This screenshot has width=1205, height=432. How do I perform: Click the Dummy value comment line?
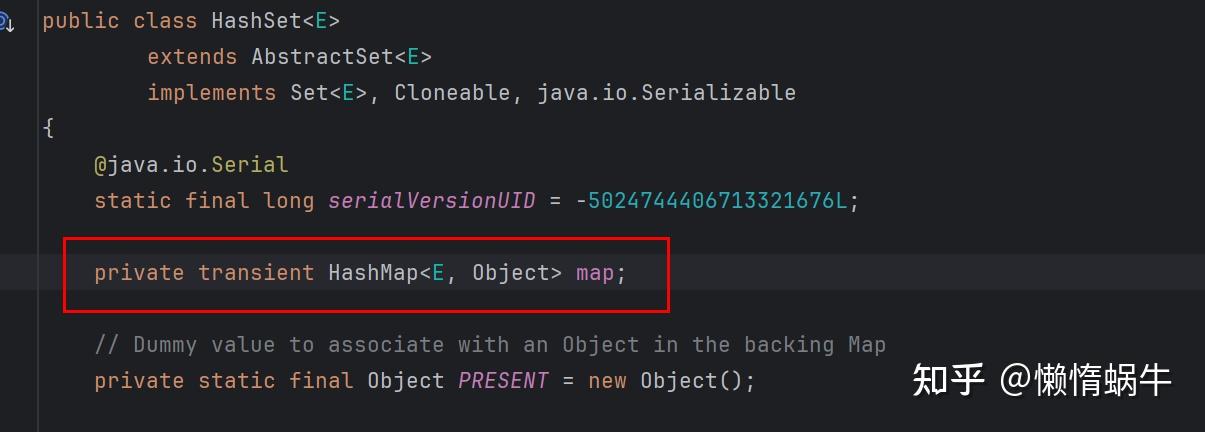pos(490,345)
